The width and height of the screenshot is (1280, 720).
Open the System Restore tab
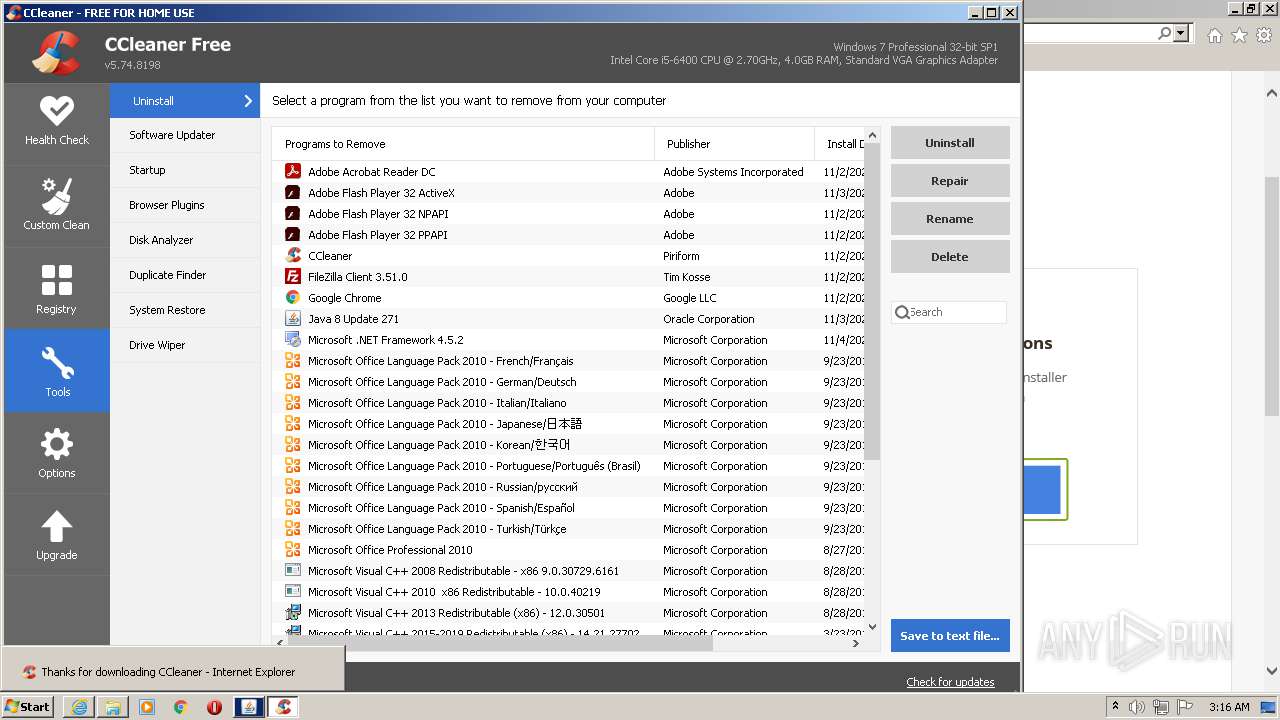[185, 310]
